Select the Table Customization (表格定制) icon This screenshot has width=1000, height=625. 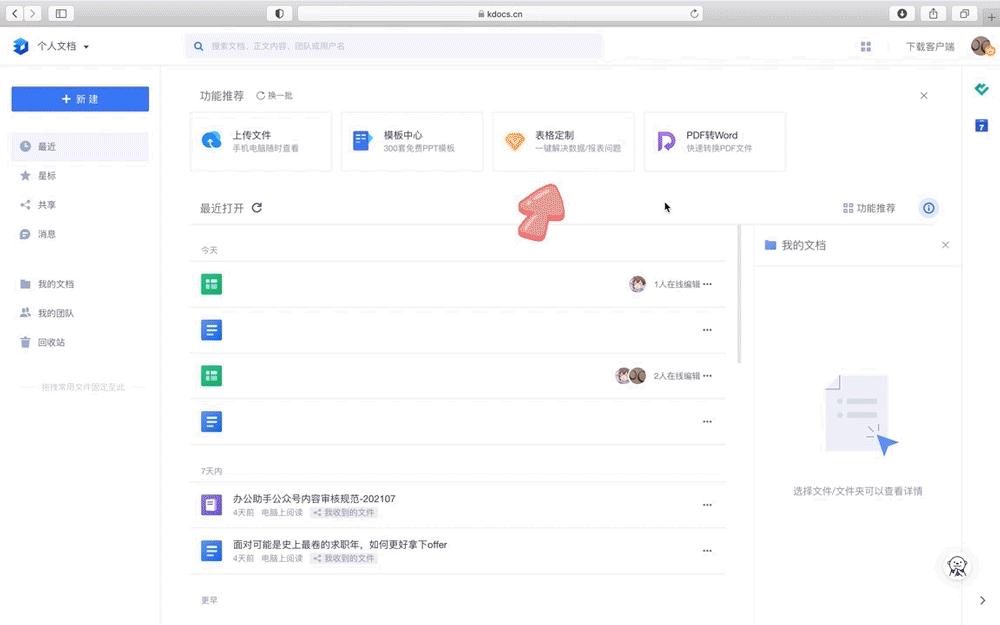pyautogui.click(x=515, y=141)
